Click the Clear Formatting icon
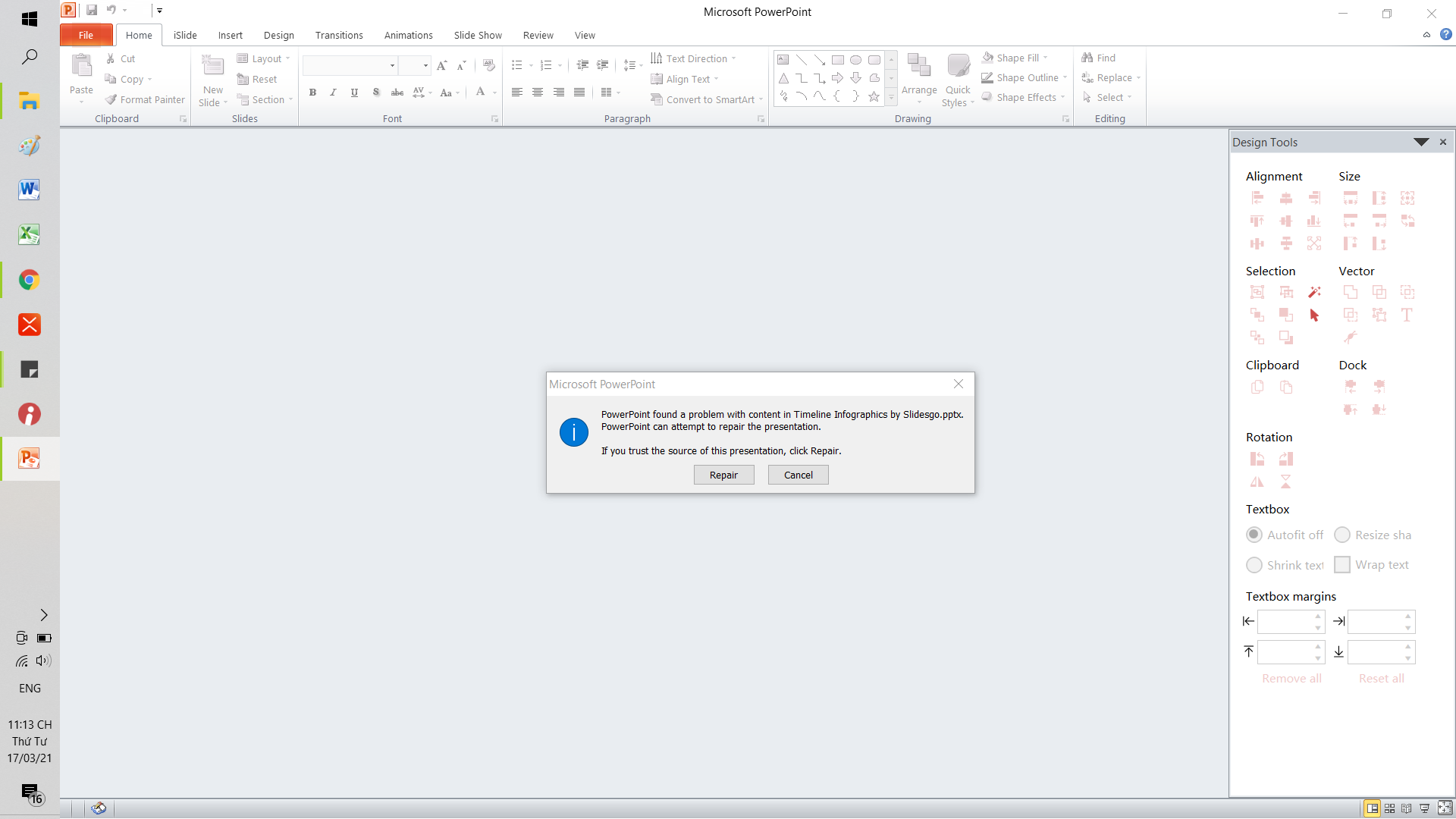The width and height of the screenshot is (1456, 819). (x=489, y=65)
